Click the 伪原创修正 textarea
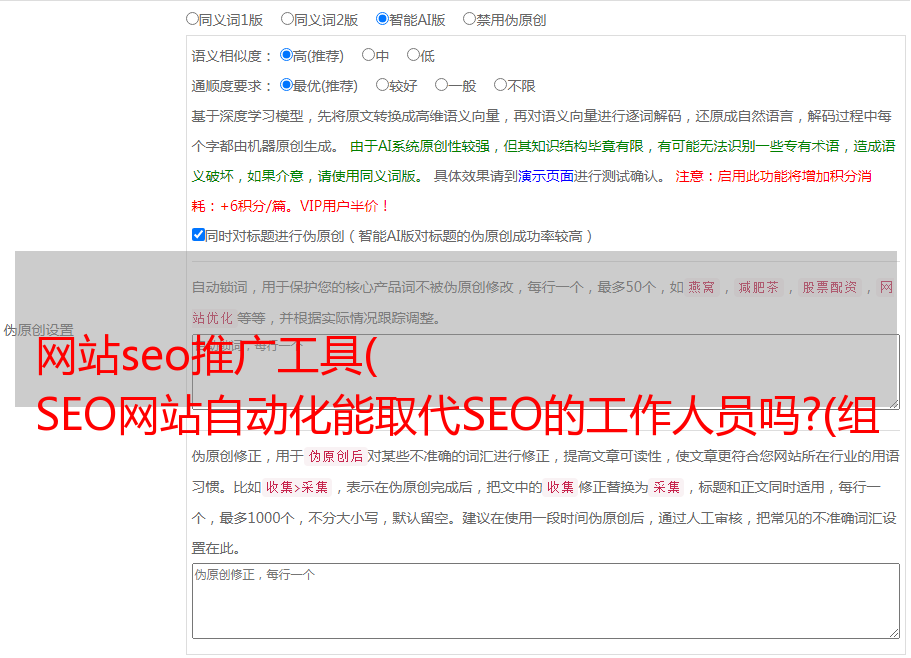This screenshot has width=911, height=658. (546, 601)
